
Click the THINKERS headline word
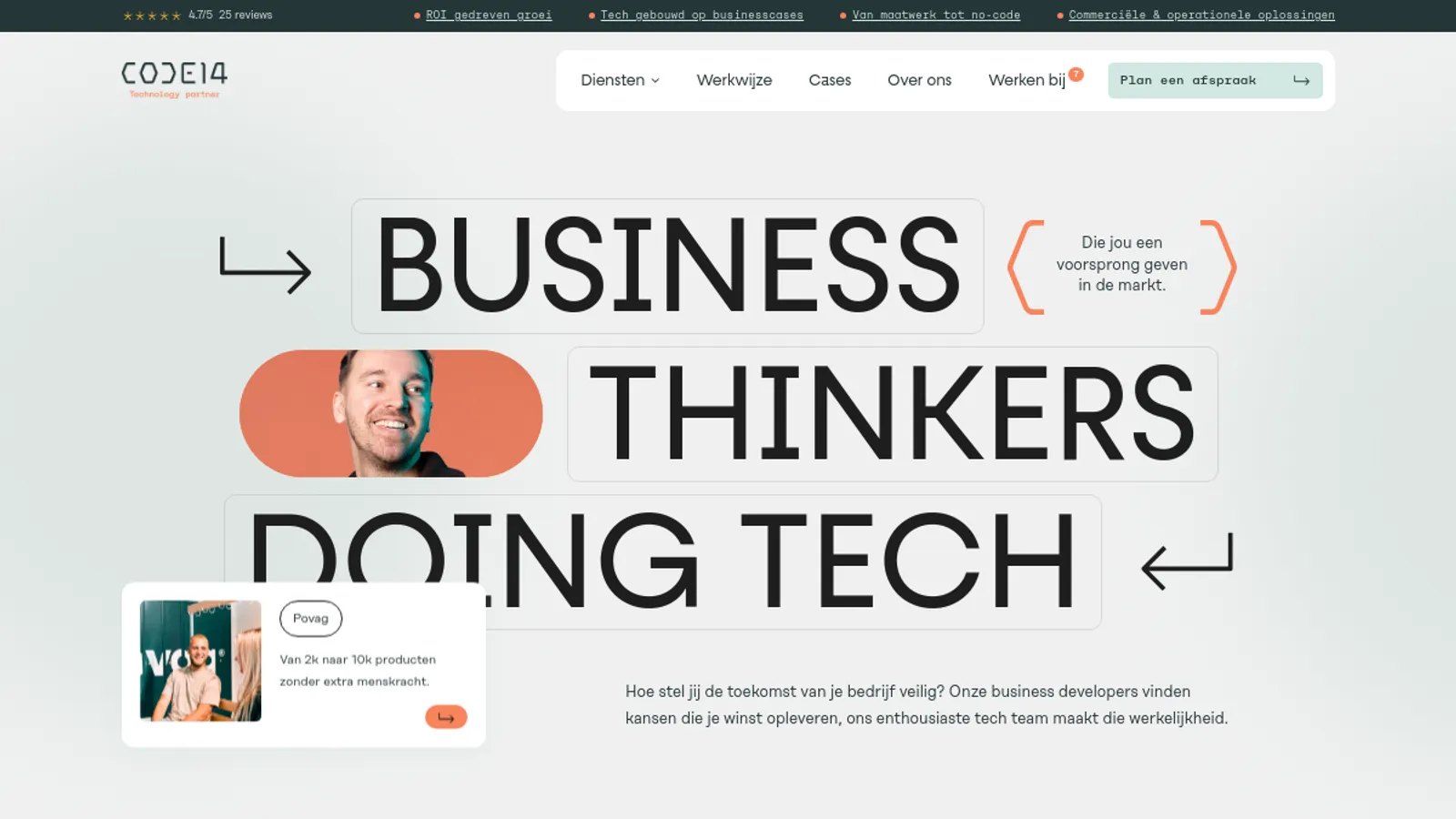[x=892, y=414]
